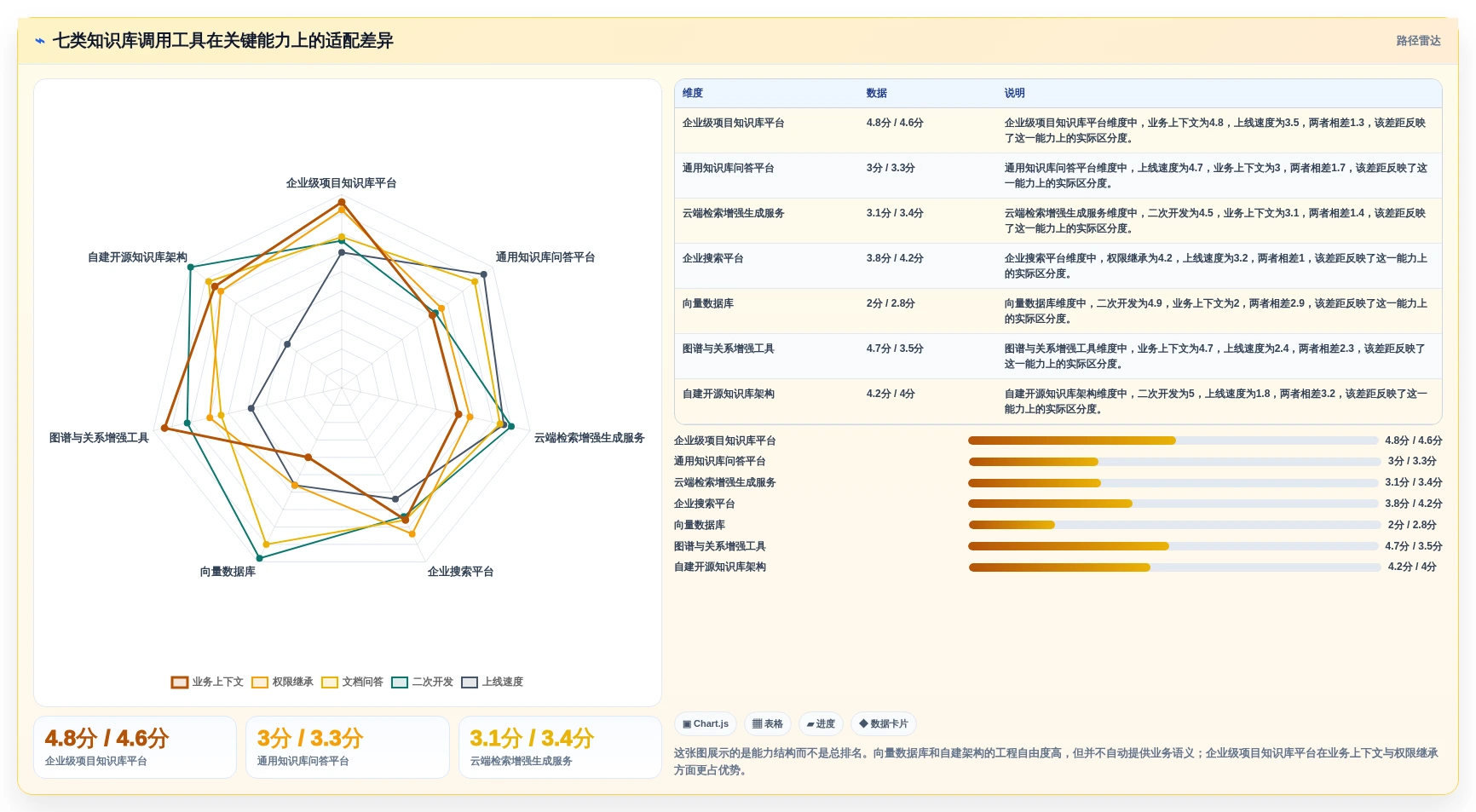
Task: Click the blue icon before the chart title
Action: click(x=39, y=41)
